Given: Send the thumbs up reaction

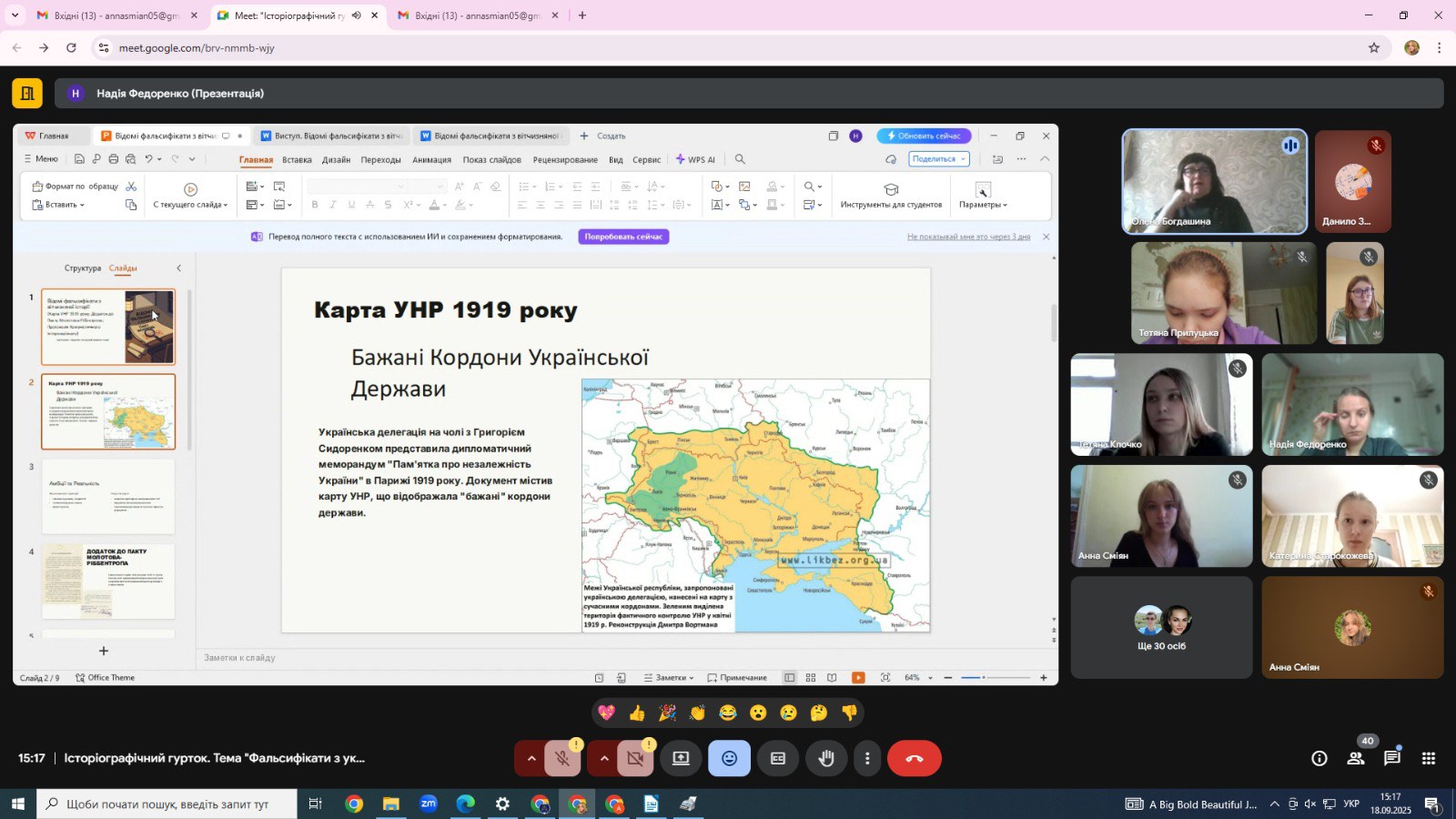Looking at the screenshot, I should [x=637, y=713].
